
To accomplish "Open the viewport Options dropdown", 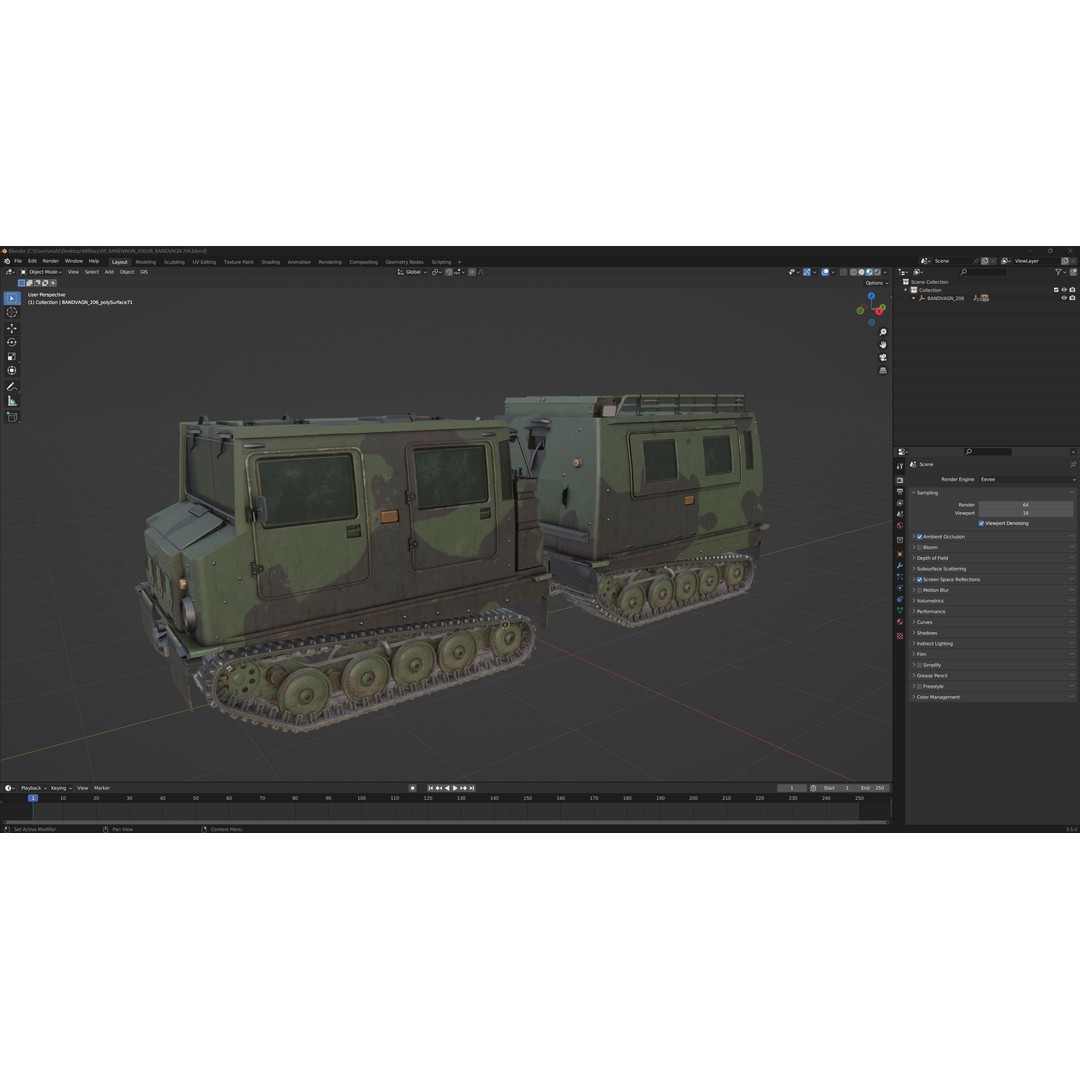I will (x=876, y=283).
